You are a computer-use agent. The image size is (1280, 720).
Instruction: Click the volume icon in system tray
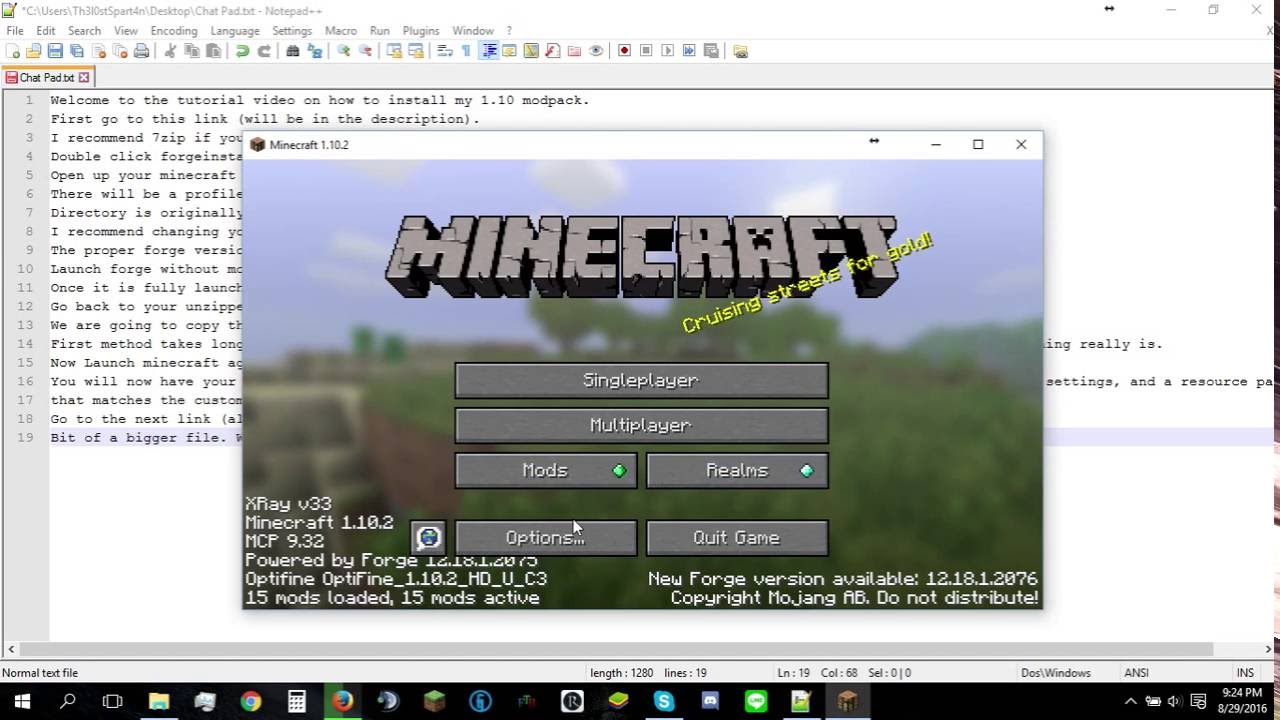coord(1174,701)
